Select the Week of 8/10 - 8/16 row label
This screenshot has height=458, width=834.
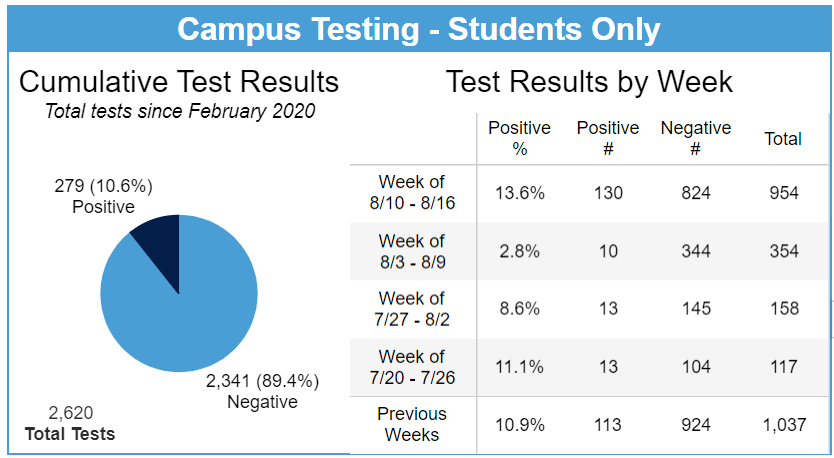pos(412,192)
